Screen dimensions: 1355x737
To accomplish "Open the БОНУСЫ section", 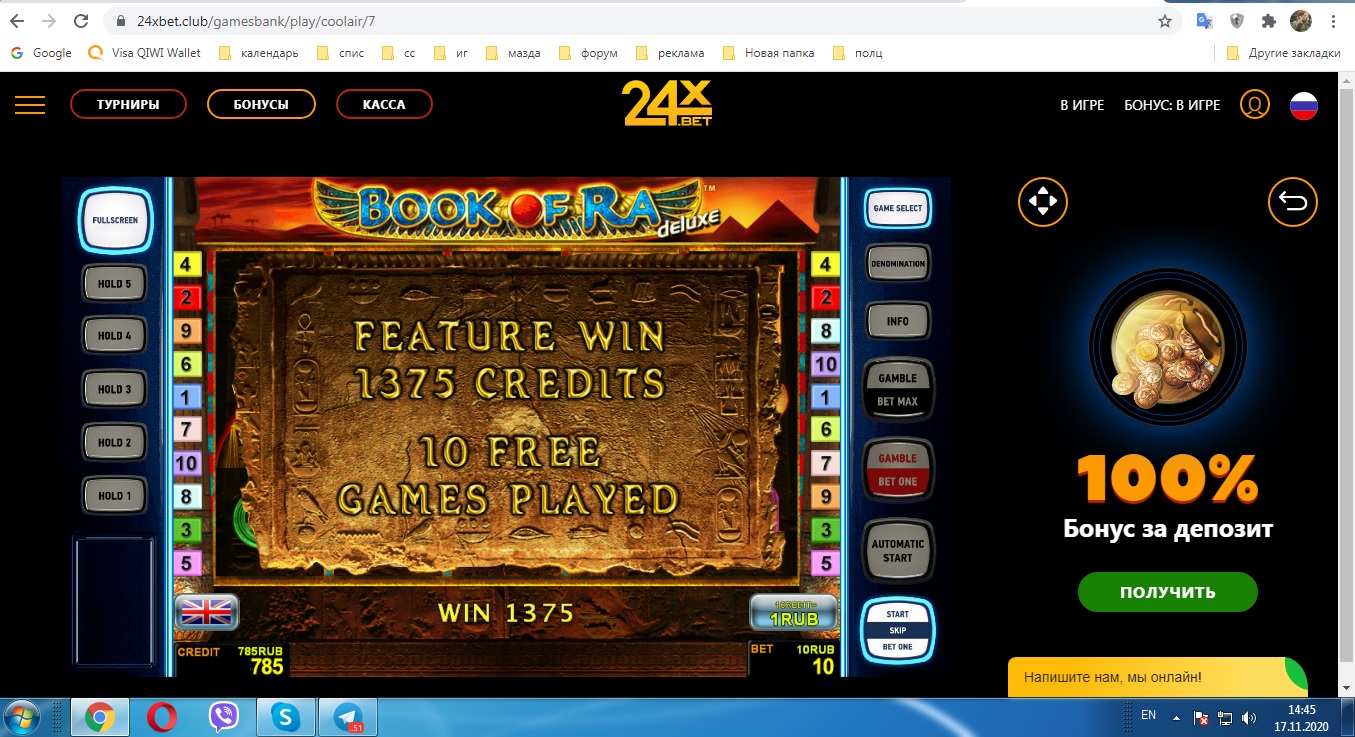I will pyautogui.click(x=261, y=105).
